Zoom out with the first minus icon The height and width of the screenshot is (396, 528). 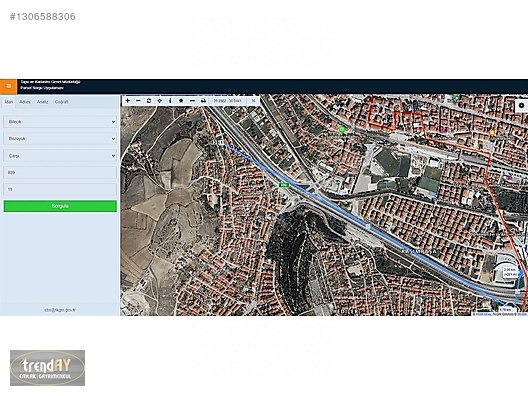[x=138, y=101]
